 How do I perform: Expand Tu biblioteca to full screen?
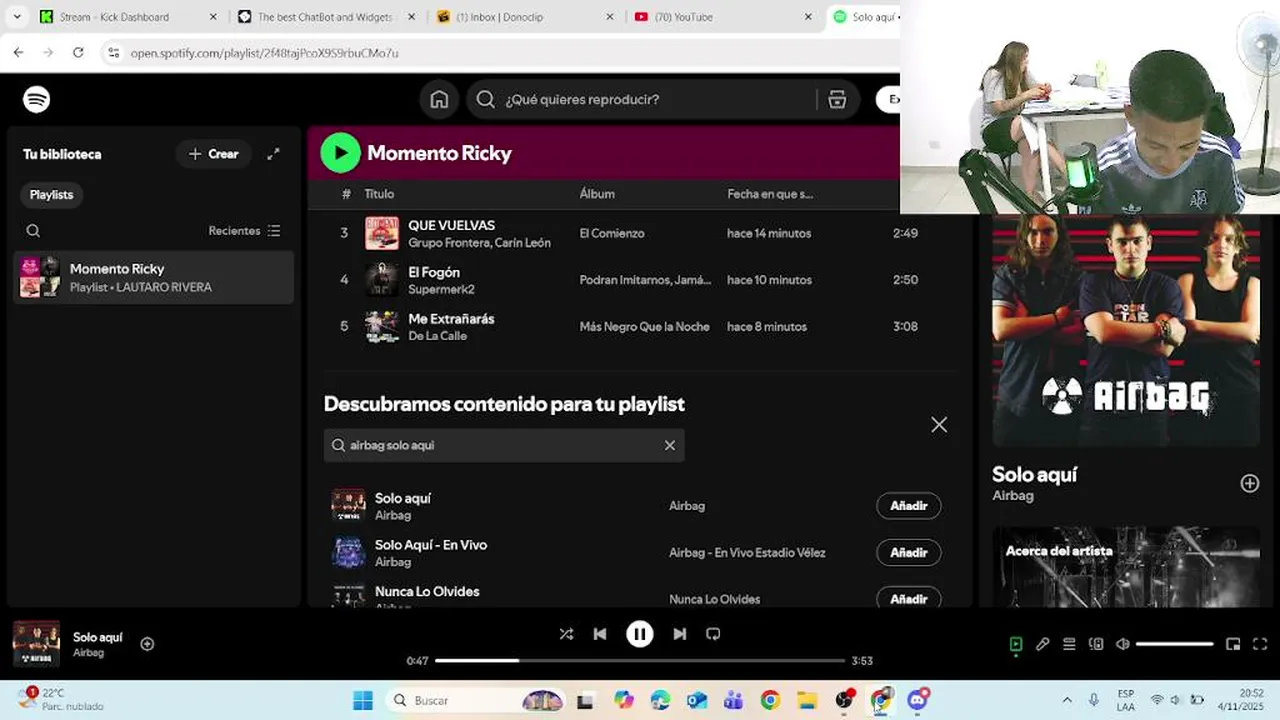[273, 154]
